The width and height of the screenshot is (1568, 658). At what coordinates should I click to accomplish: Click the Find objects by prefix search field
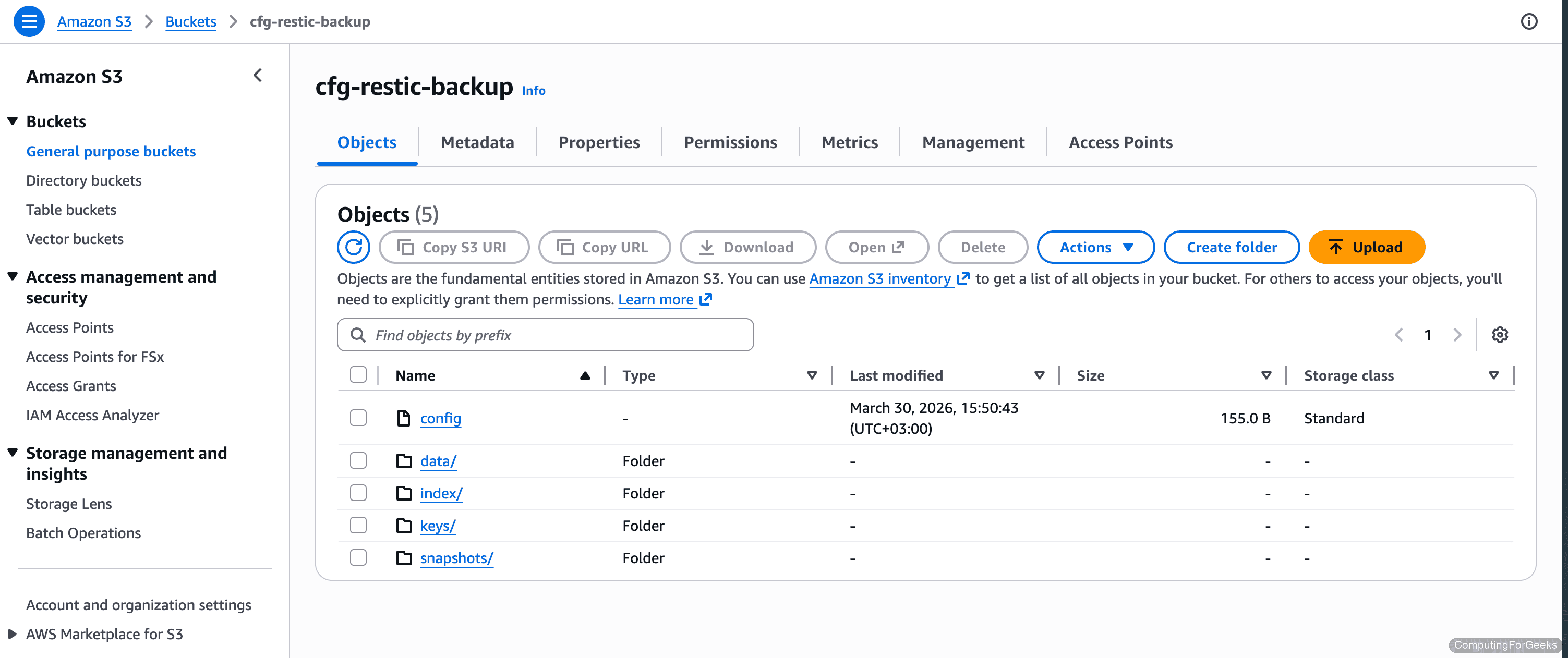coord(546,334)
